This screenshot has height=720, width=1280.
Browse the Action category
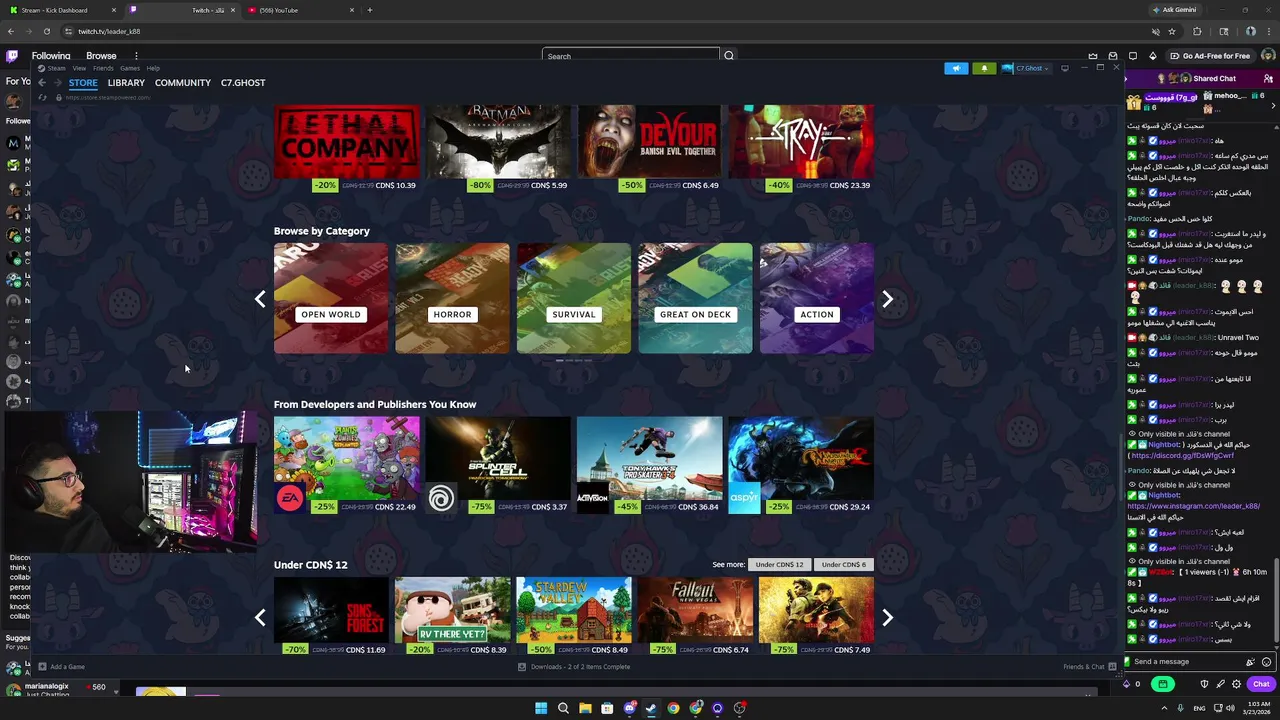(x=817, y=298)
